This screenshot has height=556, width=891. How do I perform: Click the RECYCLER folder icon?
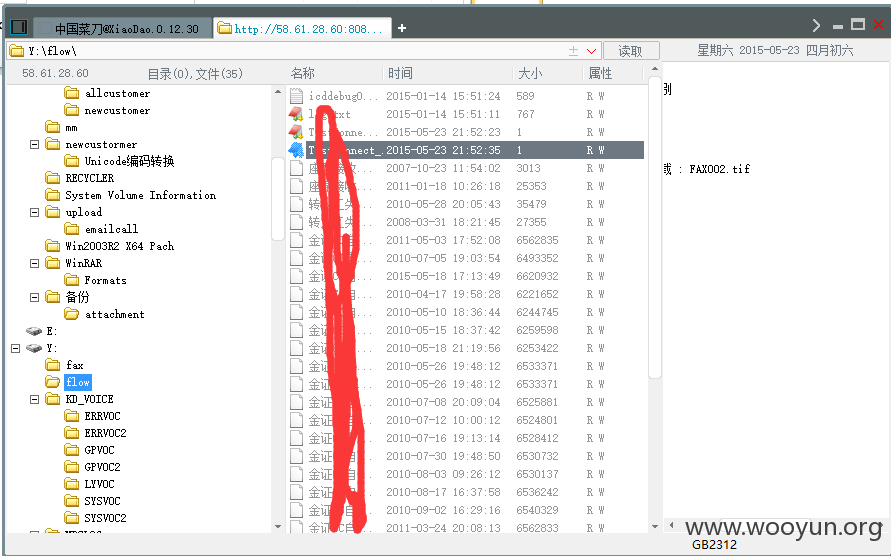[52, 178]
